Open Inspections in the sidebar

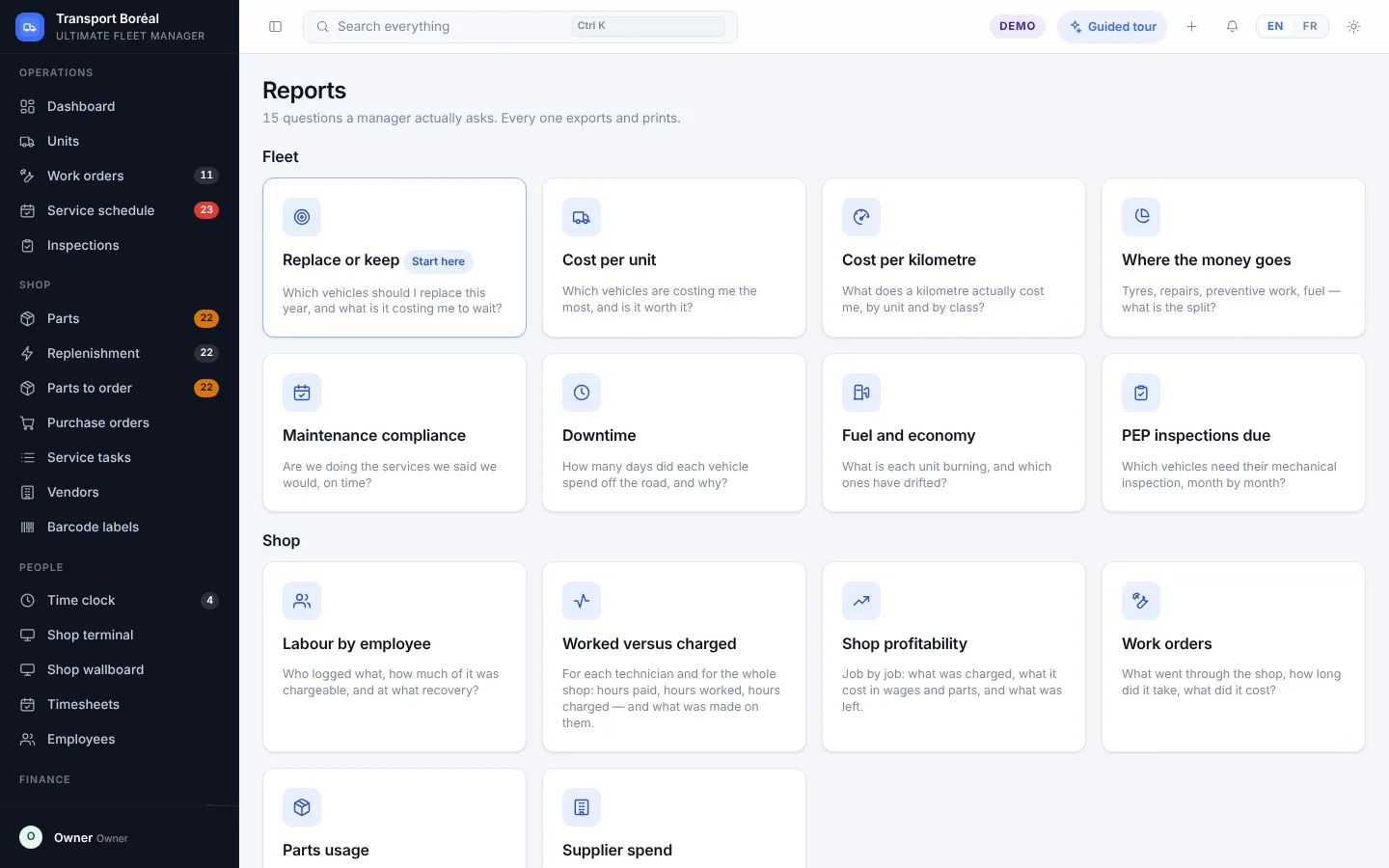[x=120, y=245]
